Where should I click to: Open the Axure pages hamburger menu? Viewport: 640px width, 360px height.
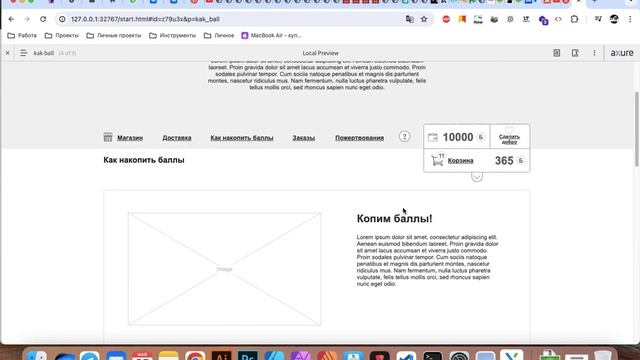click(24, 53)
